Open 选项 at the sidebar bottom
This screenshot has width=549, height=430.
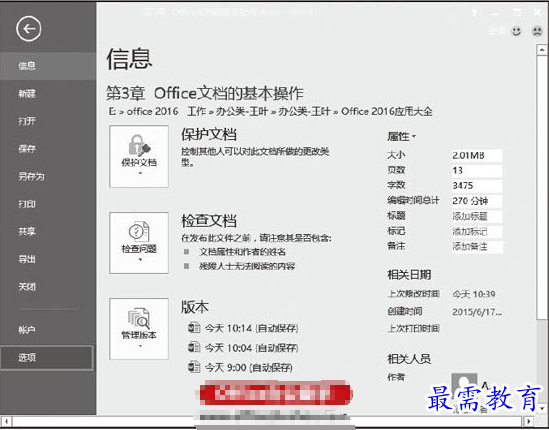point(47,358)
